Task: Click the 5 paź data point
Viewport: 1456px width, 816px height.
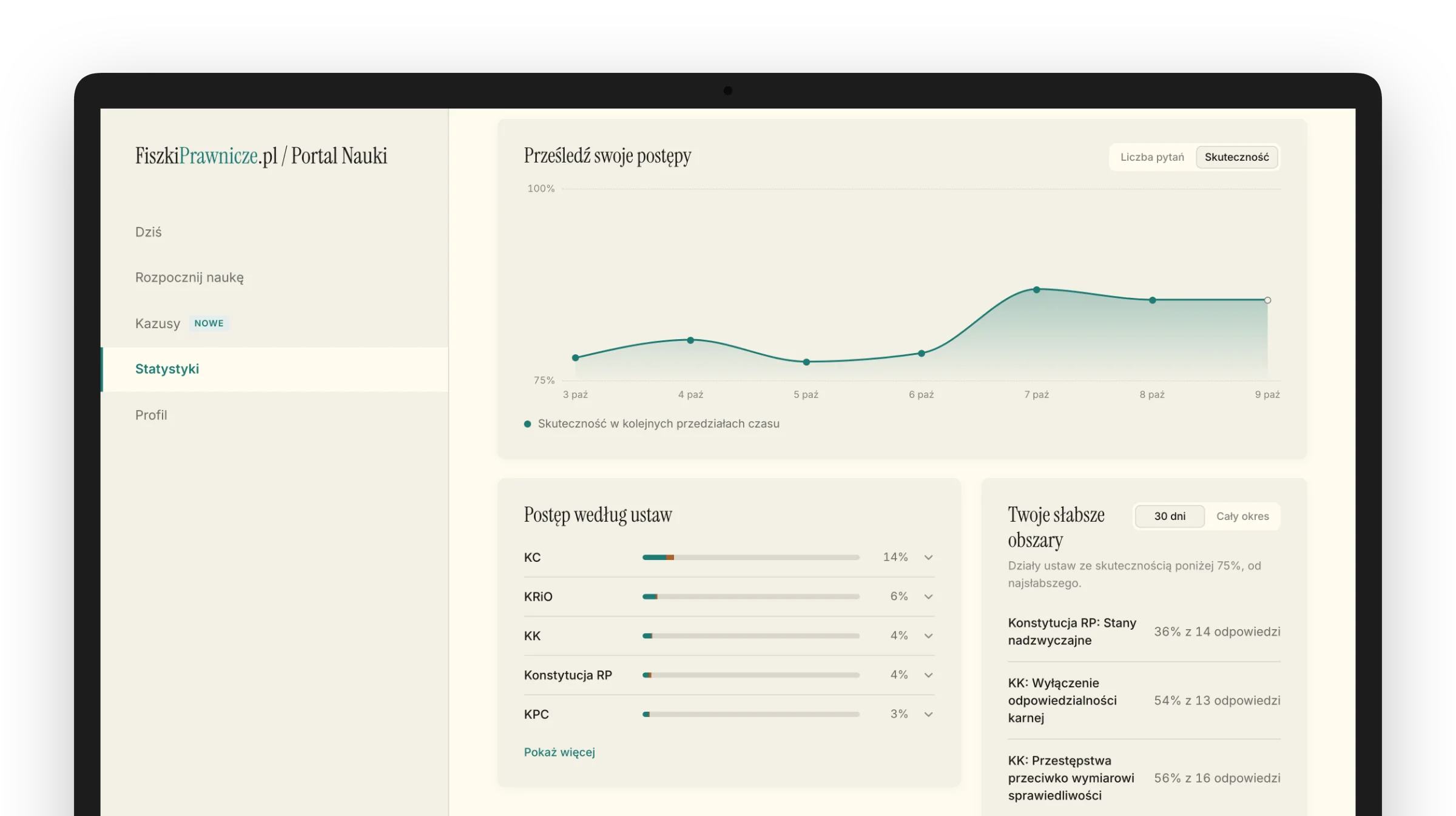Action: pyautogui.click(x=806, y=362)
